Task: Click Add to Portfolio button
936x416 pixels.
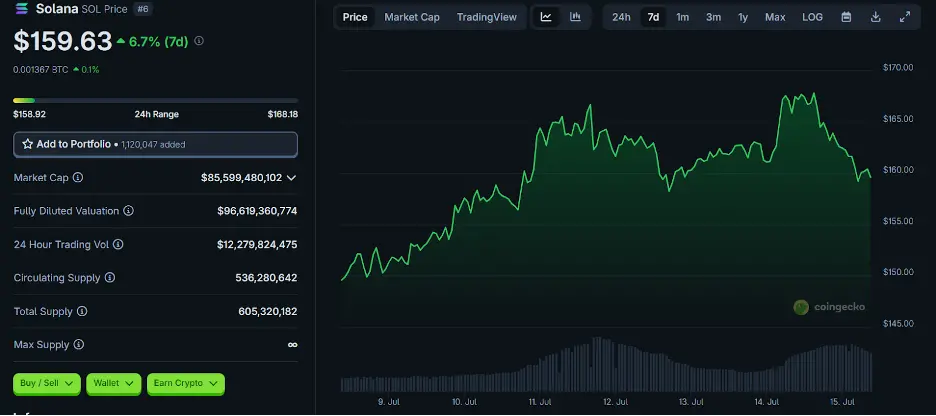Action: [155, 144]
